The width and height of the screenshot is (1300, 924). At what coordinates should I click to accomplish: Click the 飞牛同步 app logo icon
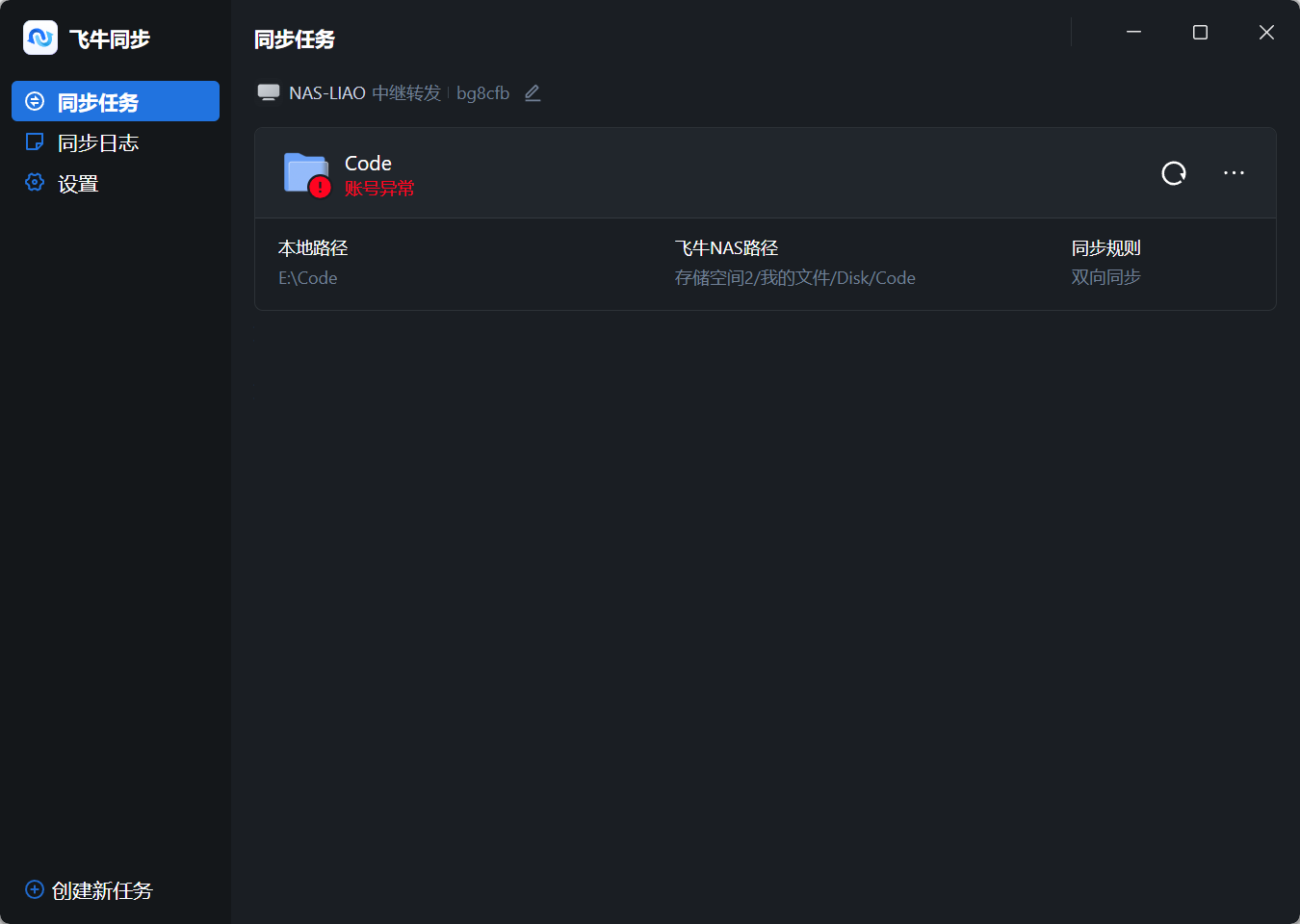point(40,38)
